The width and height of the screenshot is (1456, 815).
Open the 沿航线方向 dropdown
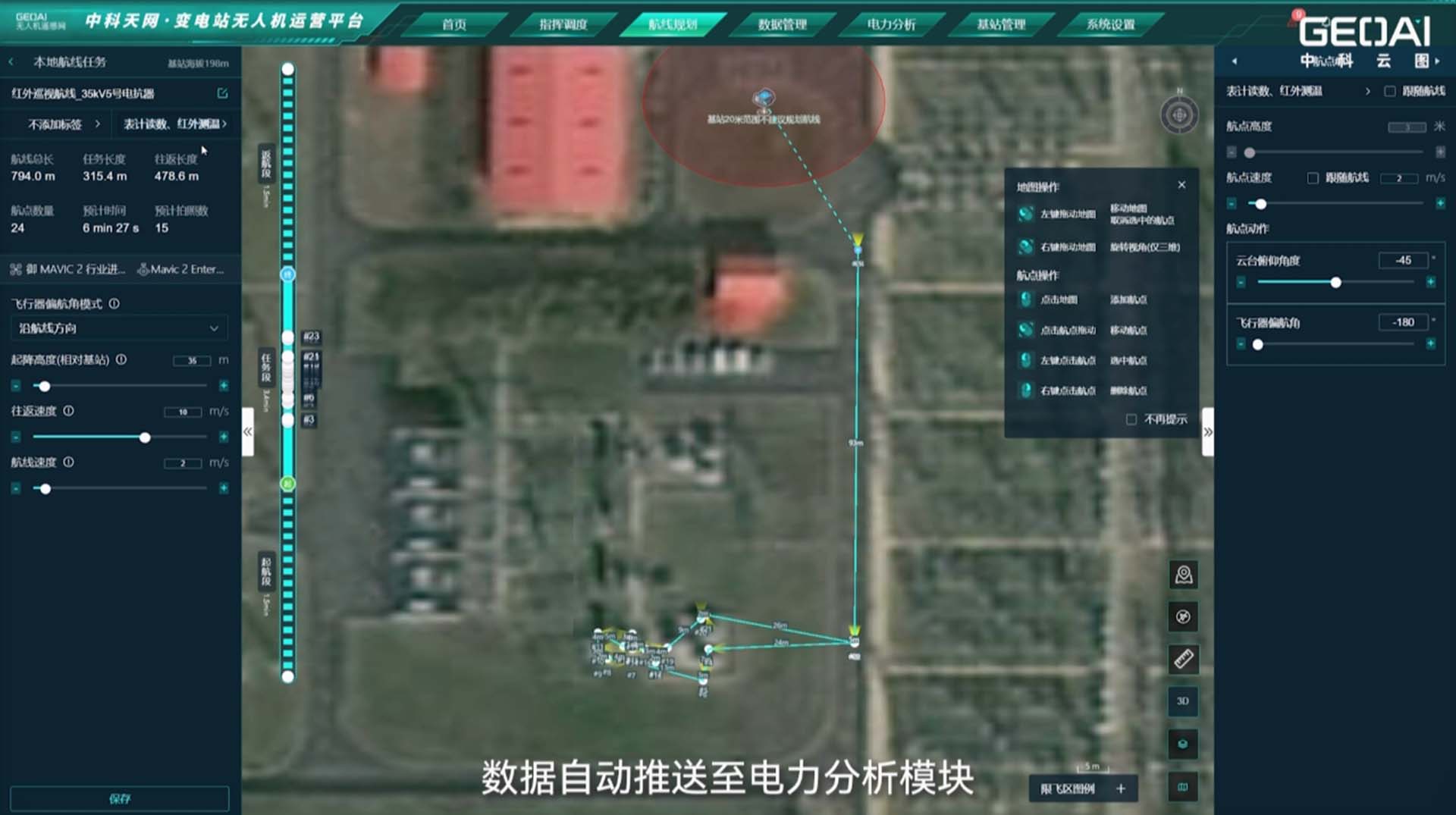click(118, 328)
